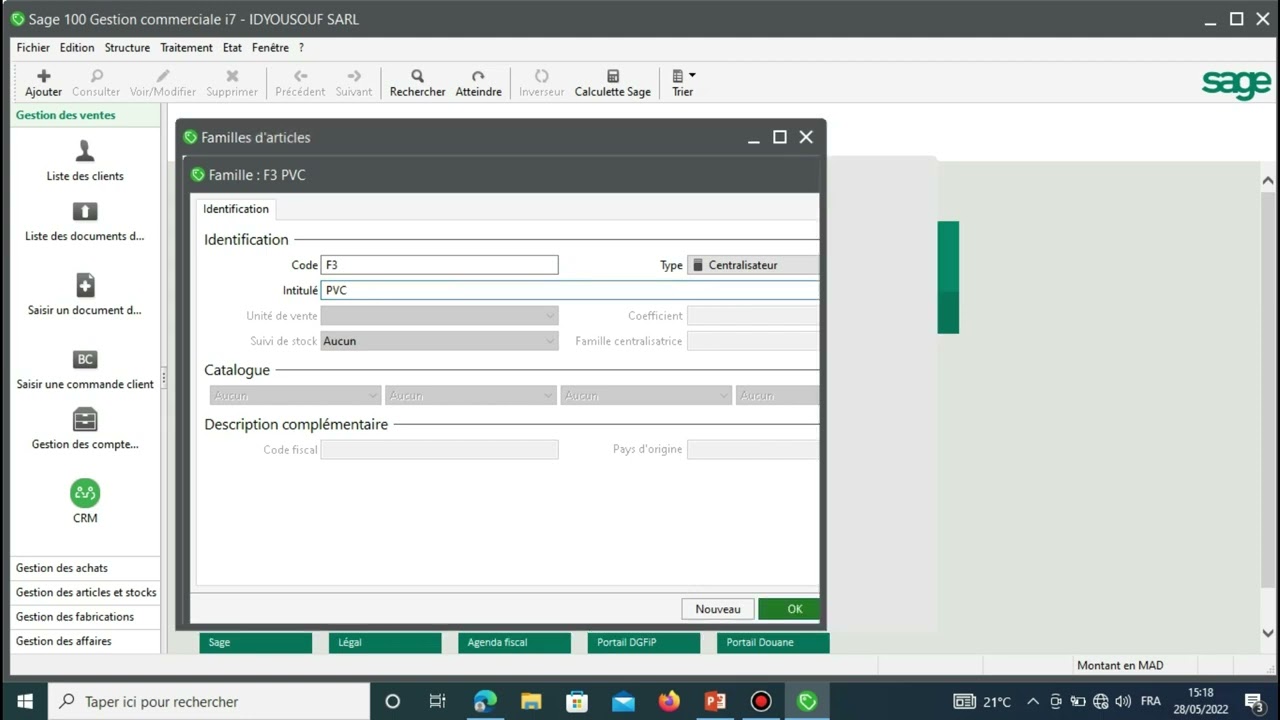Image resolution: width=1280 pixels, height=720 pixels.
Task: Open the first Catalogue dropdown
Action: pyautogui.click(x=295, y=396)
